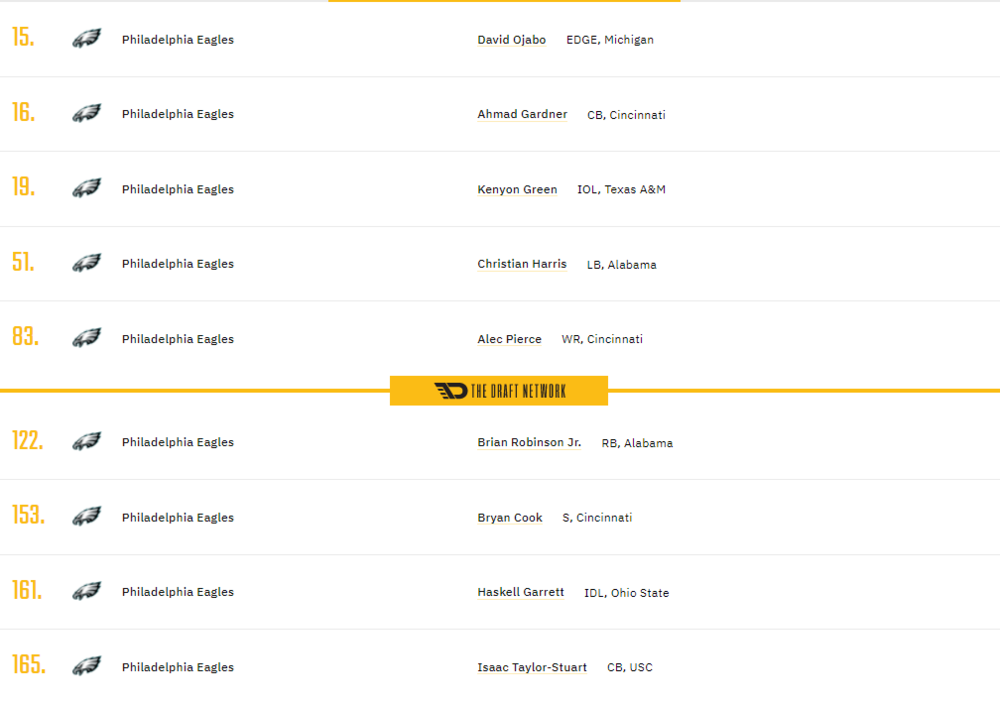Click the Eagles logo beside pick 165
Image resolution: width=1000 pixels, height=702 pixels.
pyautogui.click(x=87, y=666)
